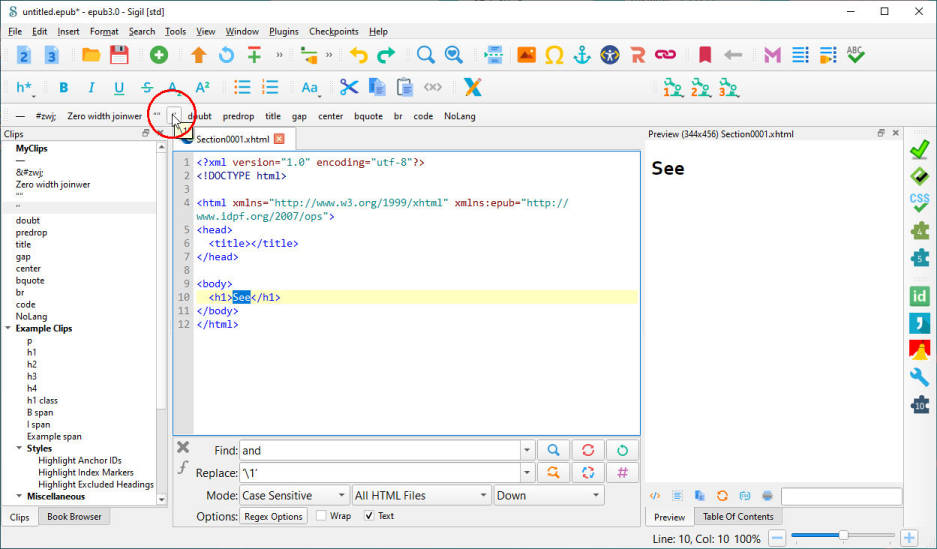Viewport: 937px width, 549px height.
Task: Click the Regex Options button
Action: (x=273, y=516)
